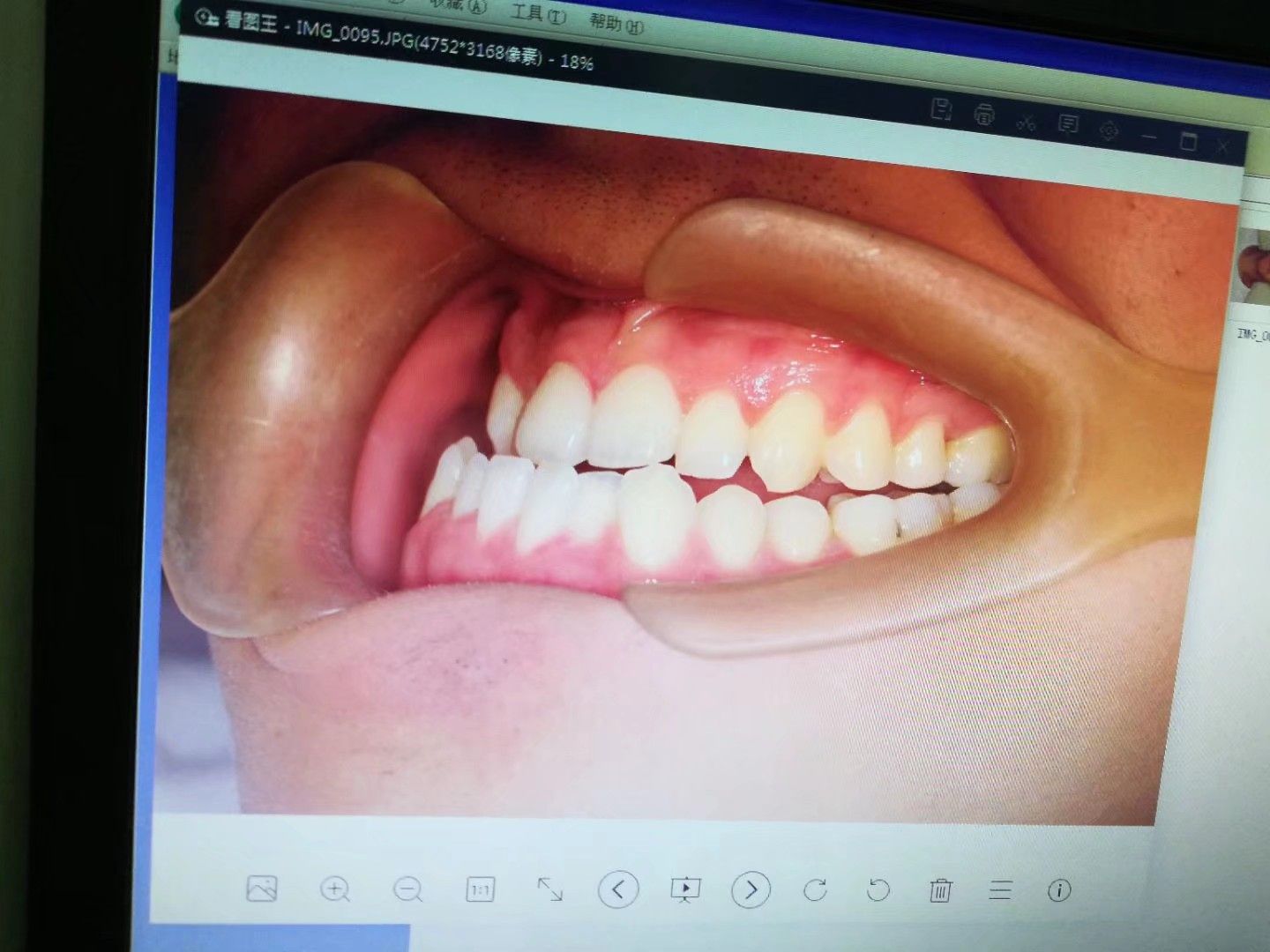Screen dimensions: 1270x952
Task: Delete the current image
Action: (940, 890)
